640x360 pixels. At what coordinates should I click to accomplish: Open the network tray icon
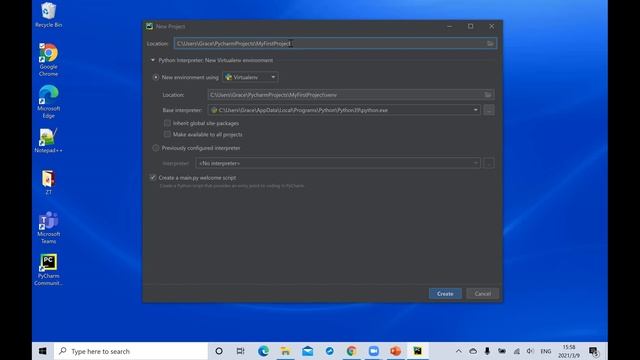click(516, 351)
